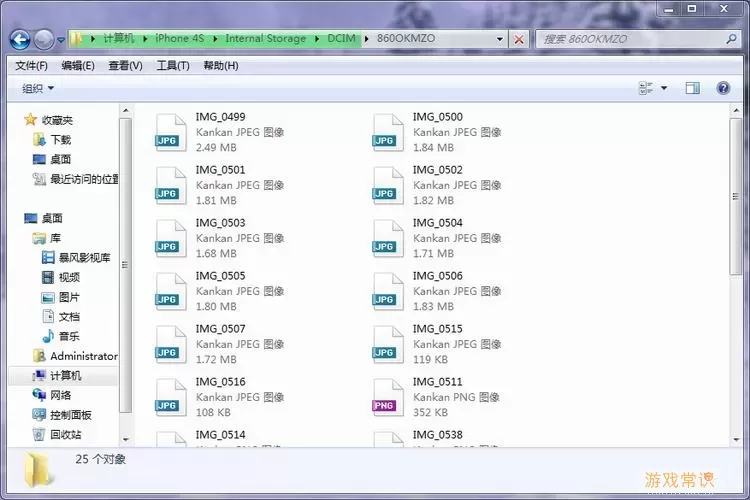The image size is (750, 500).
Task: Open the 文件(F) menu
Action: click(x=31, y=66)
